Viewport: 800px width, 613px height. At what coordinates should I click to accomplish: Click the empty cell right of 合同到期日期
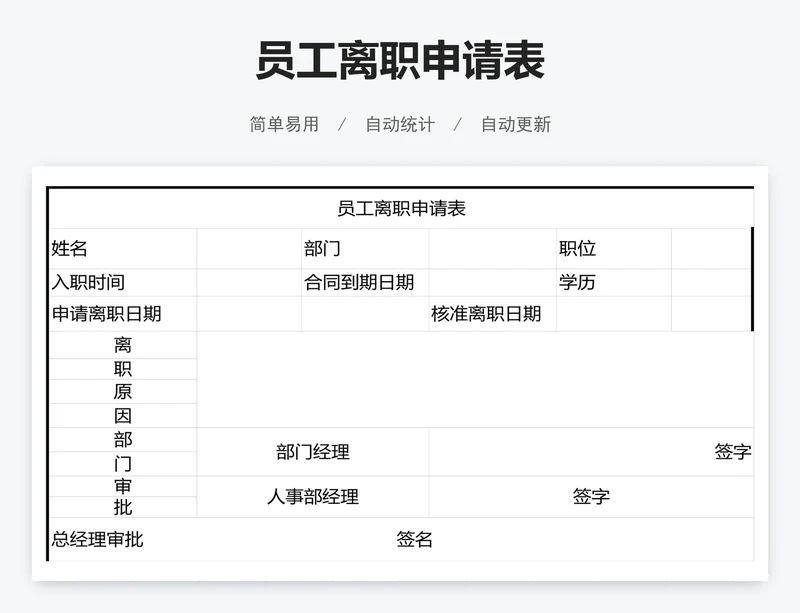[492, 282]
